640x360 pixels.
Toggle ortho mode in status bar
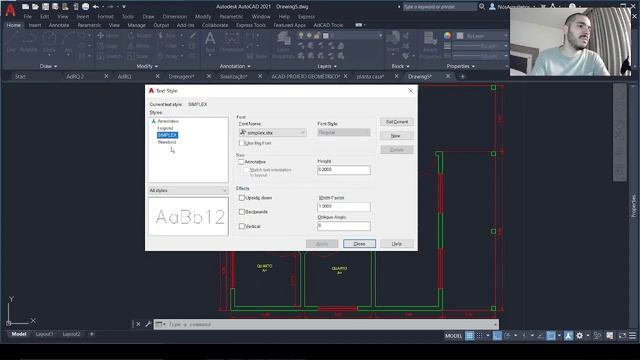click(497, 336)
